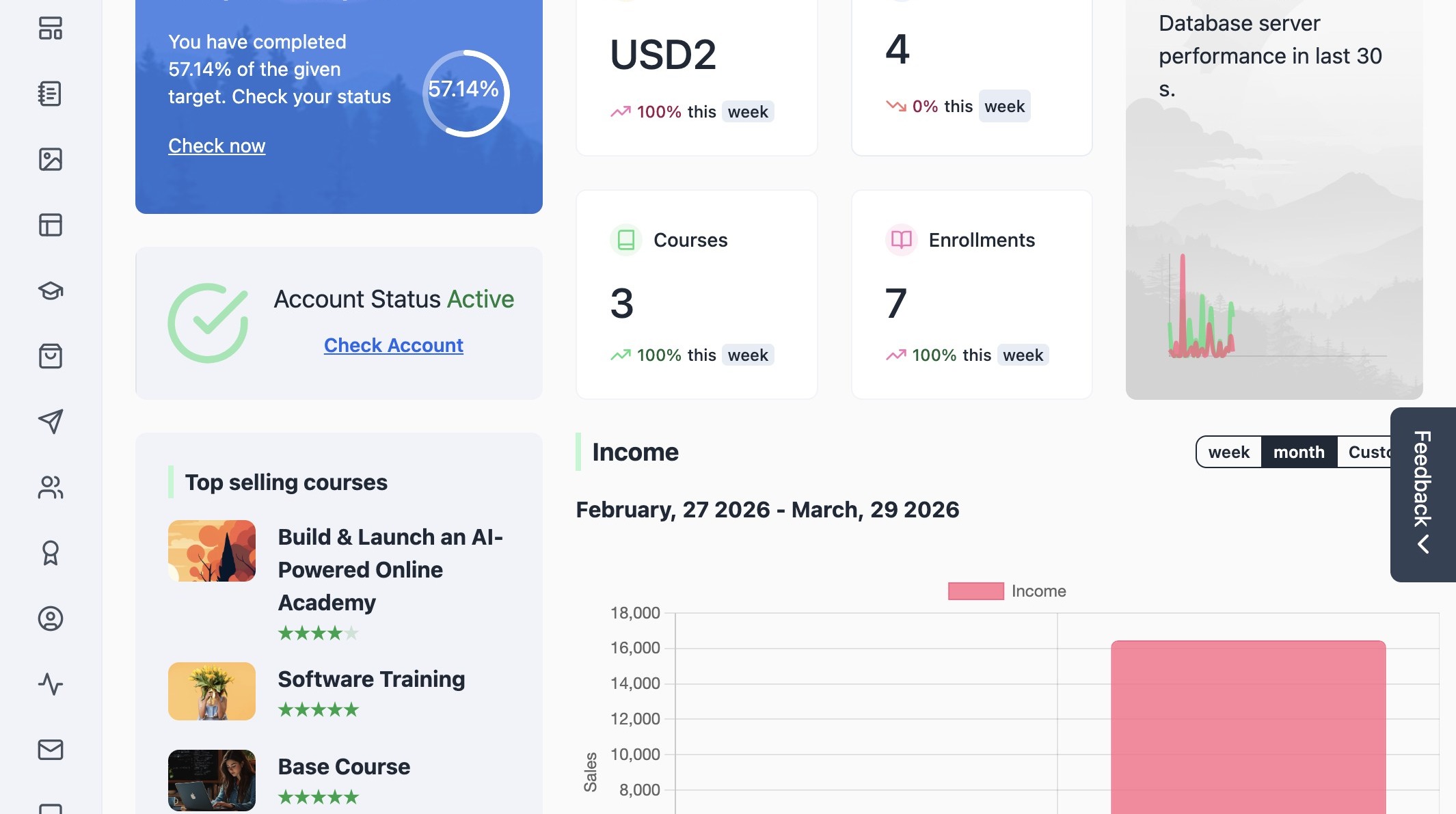Click the green checkmark account status icon
The image size is (1456, 814).
click(x=208, y=323)
